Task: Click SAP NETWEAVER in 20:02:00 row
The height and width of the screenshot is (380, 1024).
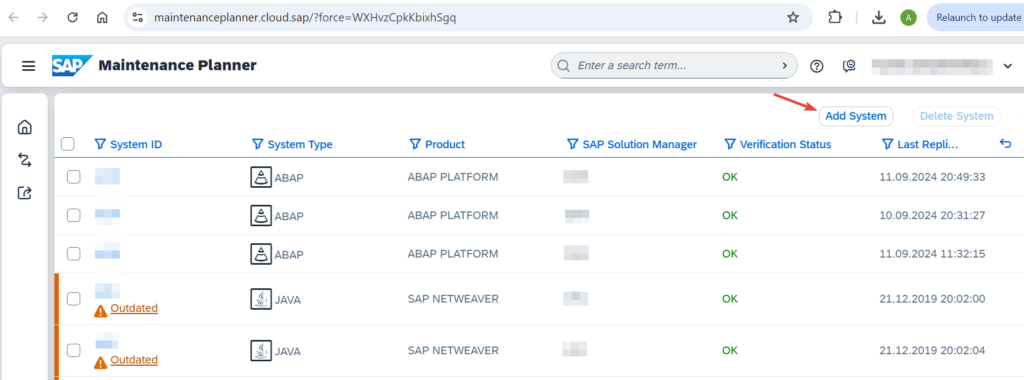Action: [453, 299]
